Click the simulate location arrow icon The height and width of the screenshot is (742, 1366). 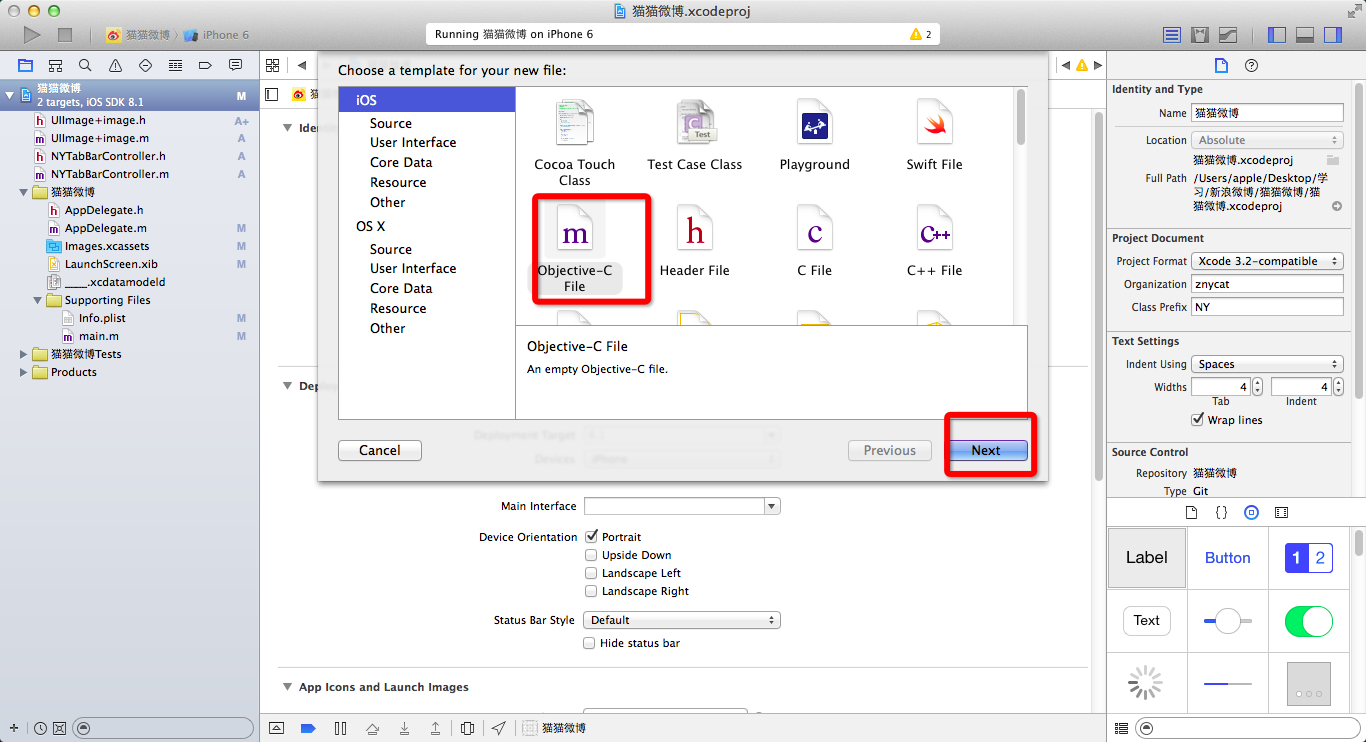[498, 728]
